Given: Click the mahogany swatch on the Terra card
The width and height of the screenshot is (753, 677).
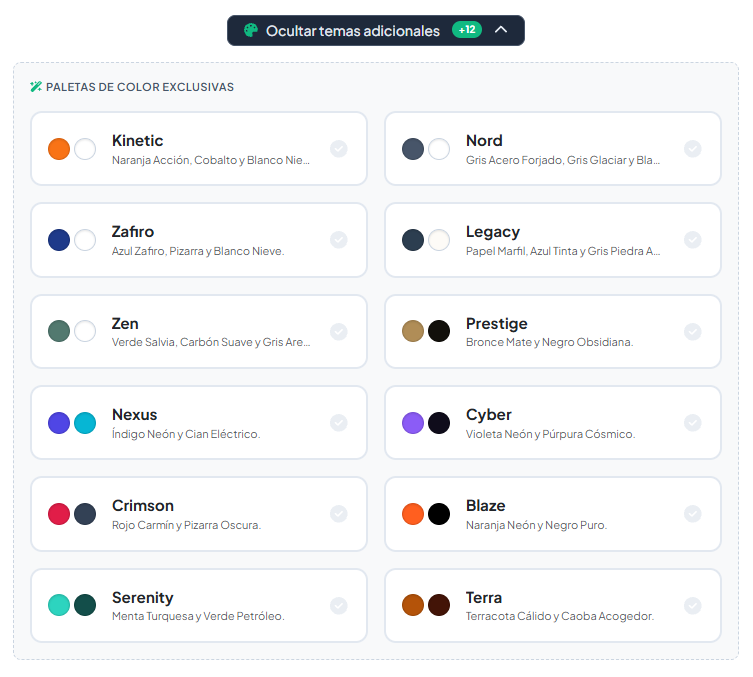Looking at the screenshot, I should [439, 605].
